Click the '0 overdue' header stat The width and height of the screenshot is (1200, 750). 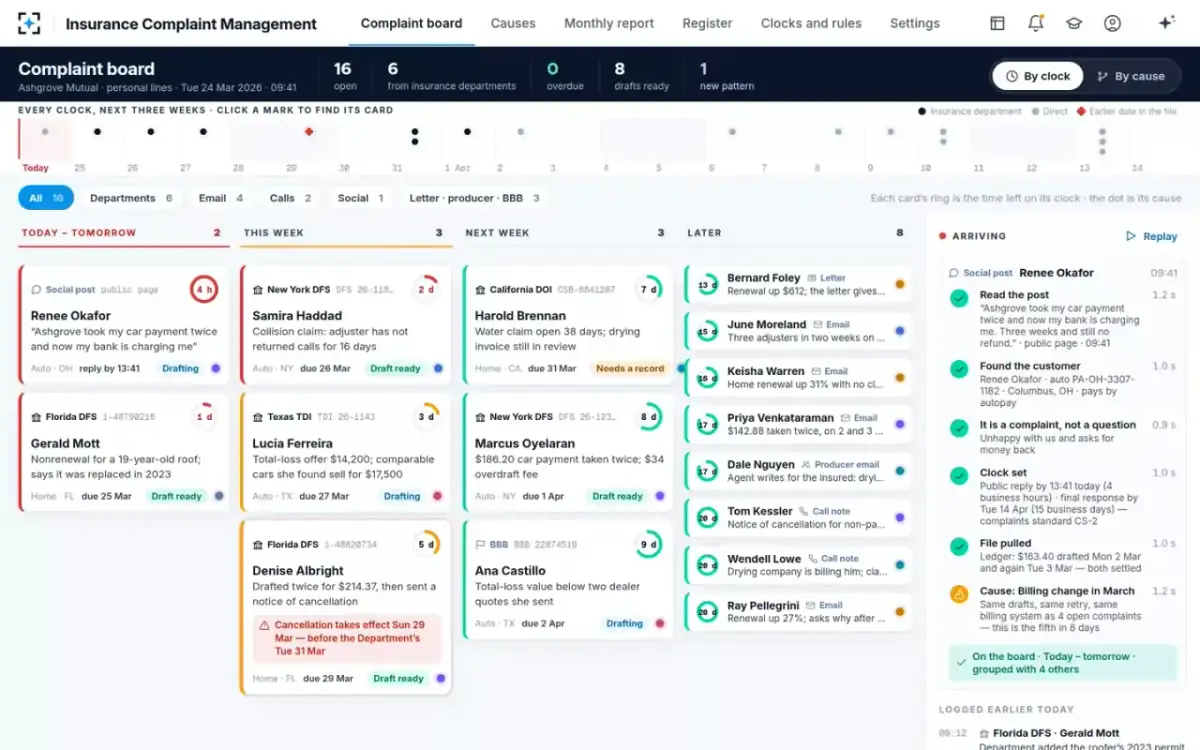564,76
